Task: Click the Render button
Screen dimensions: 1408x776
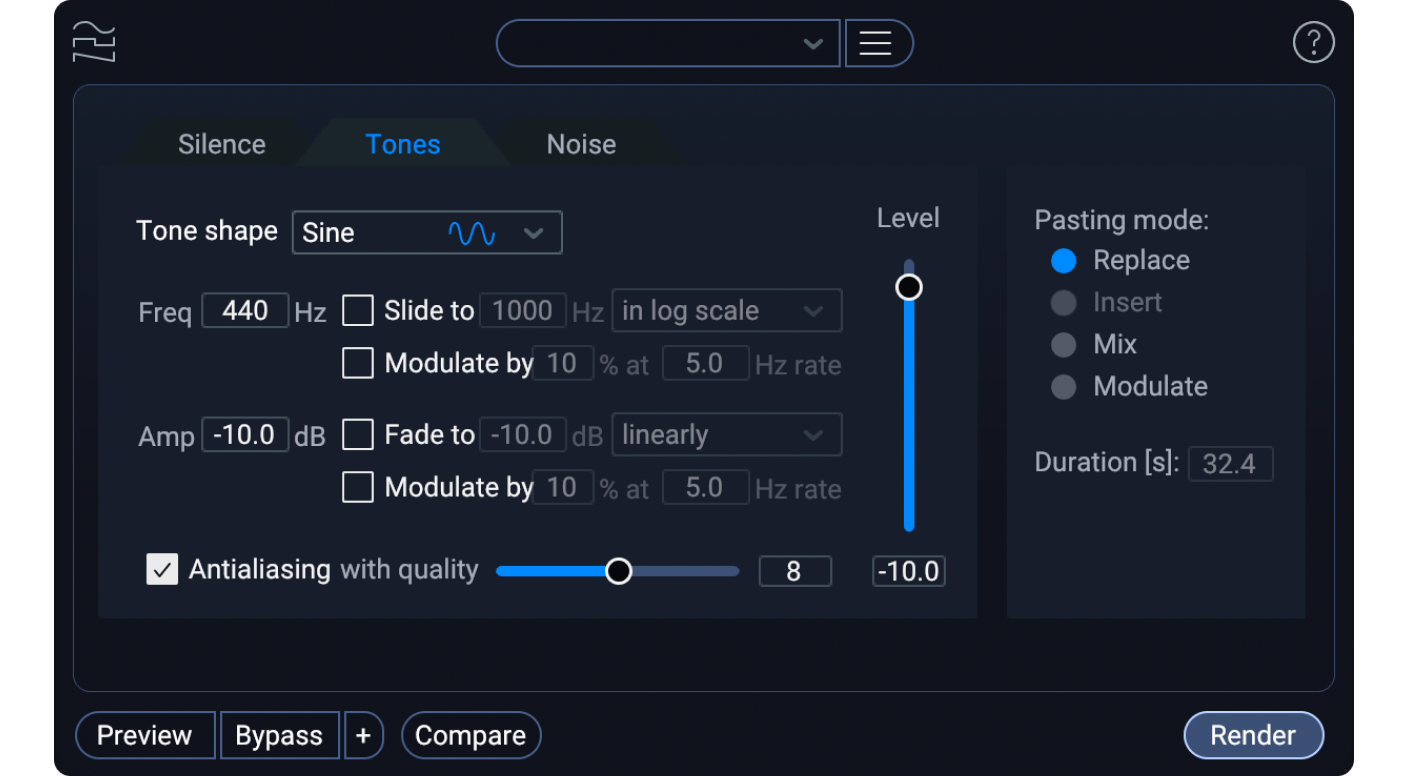Action: click(1253, 736)
